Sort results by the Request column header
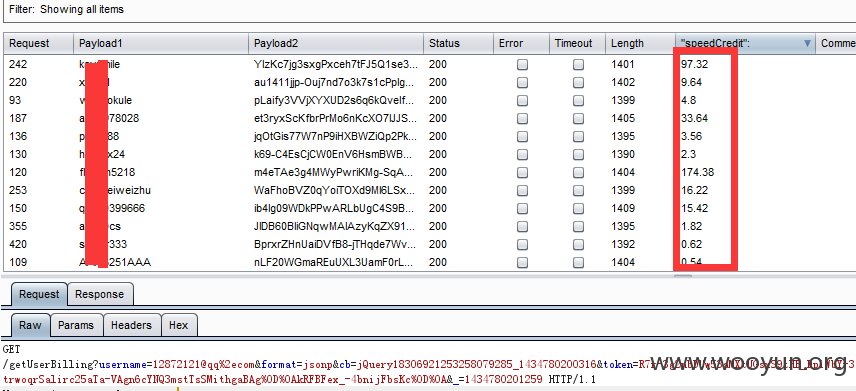Image resolution: width=856 pixels, height=391 pixels. click(x=39, y=44)
